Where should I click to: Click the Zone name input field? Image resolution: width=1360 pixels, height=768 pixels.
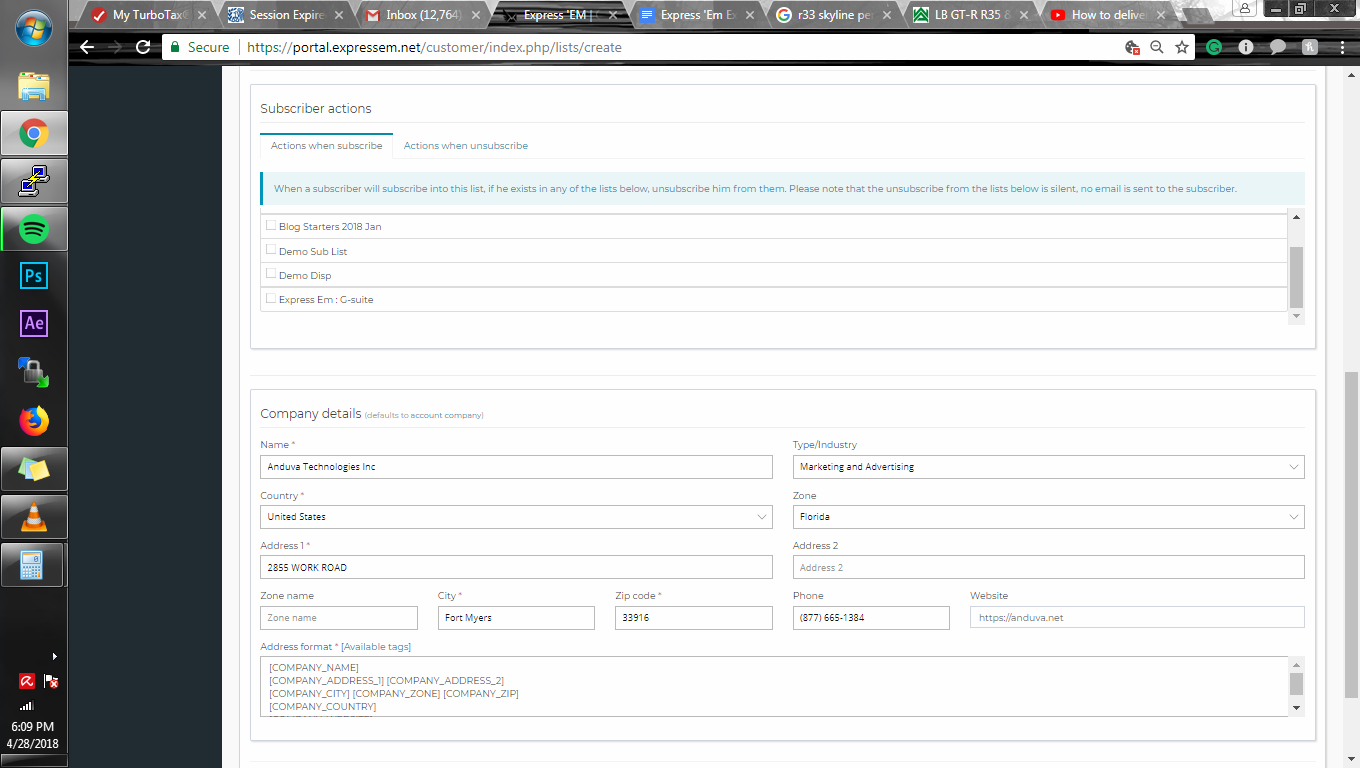click(339, 618)
